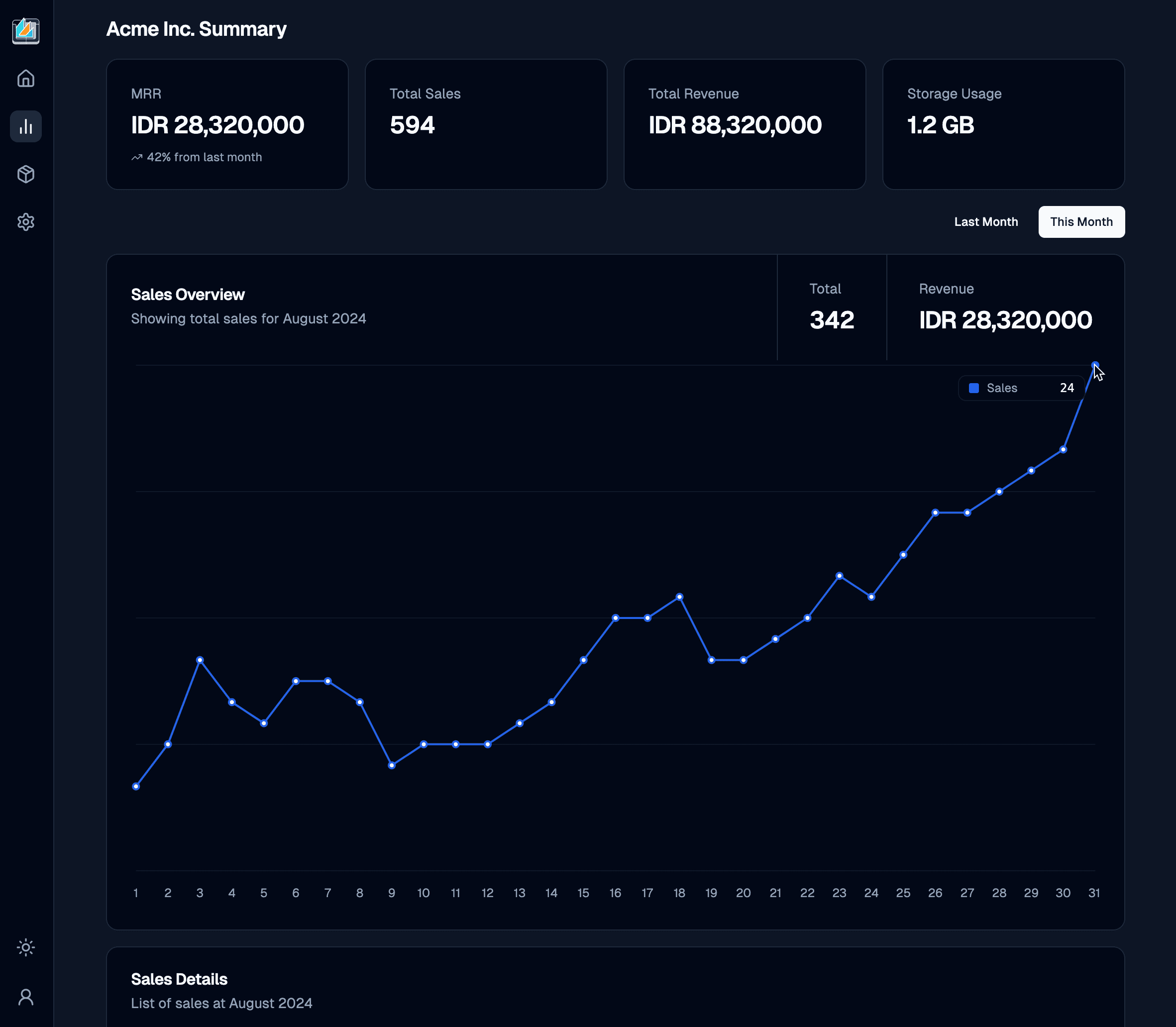Open the products box icon

coord(26,174)
